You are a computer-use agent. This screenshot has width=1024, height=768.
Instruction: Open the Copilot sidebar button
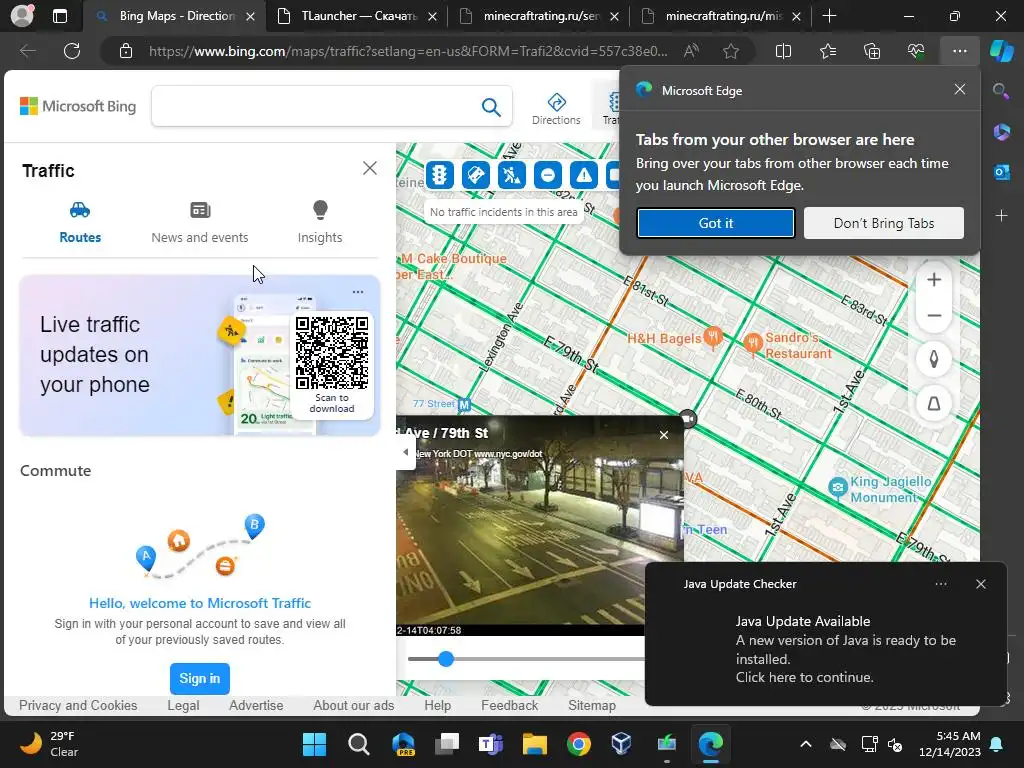pos(1001,51)
